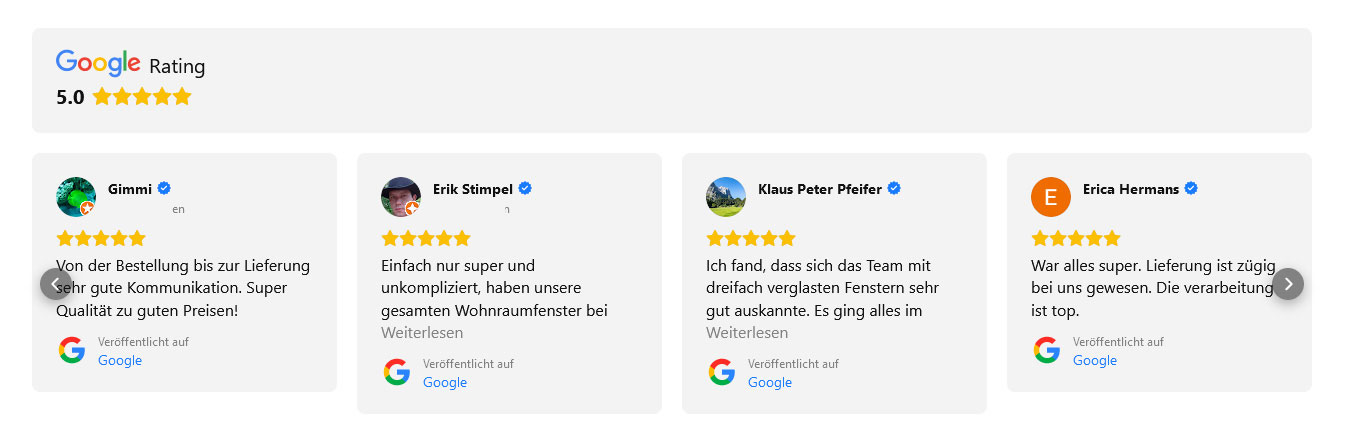Open the Google link under Gimmi's review
1347x434 pixels.
click(x=120, y=360)
